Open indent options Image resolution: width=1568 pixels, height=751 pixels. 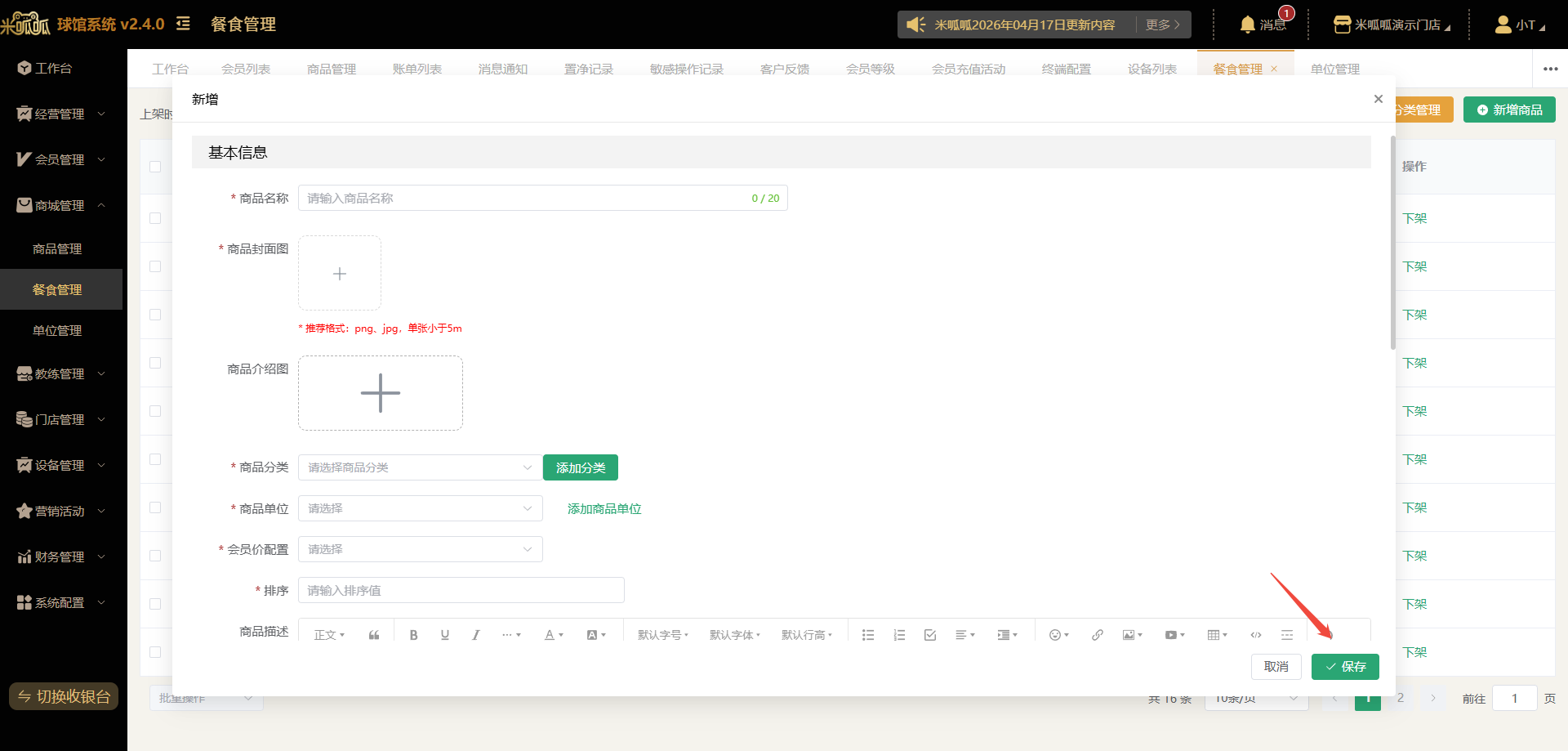[x=1007, y=635]
